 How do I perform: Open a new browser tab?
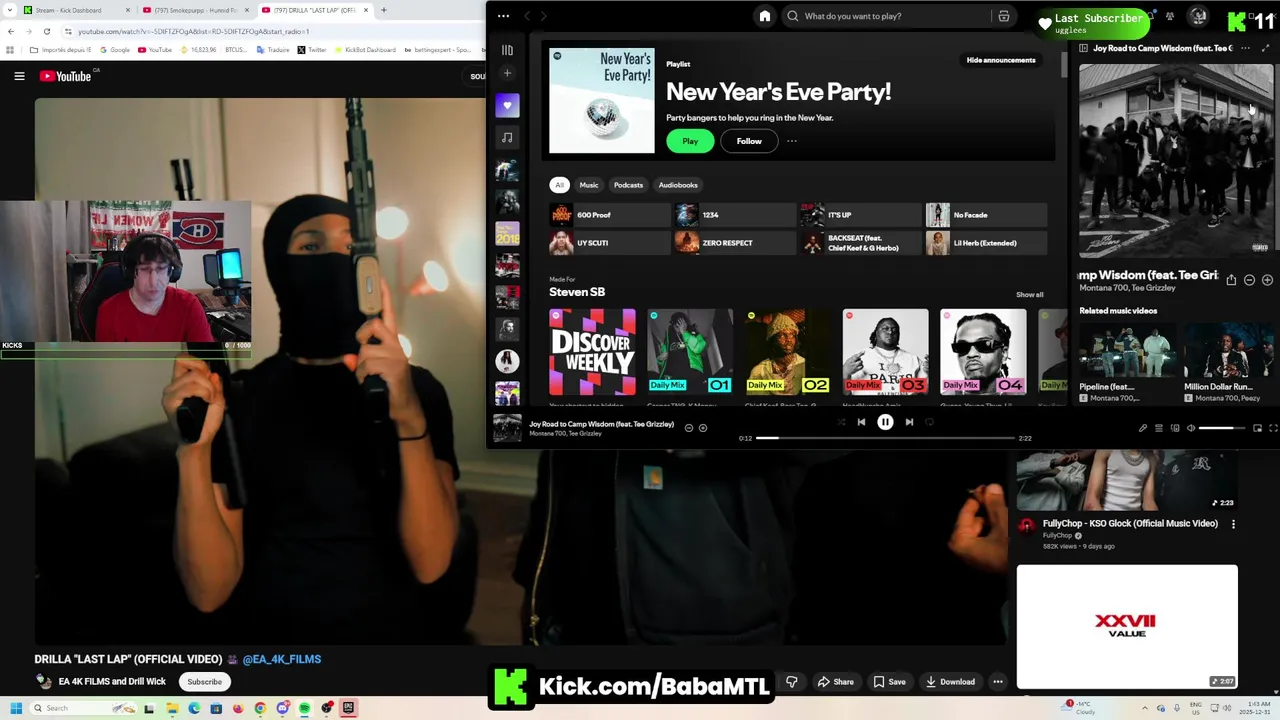point(384,10)
